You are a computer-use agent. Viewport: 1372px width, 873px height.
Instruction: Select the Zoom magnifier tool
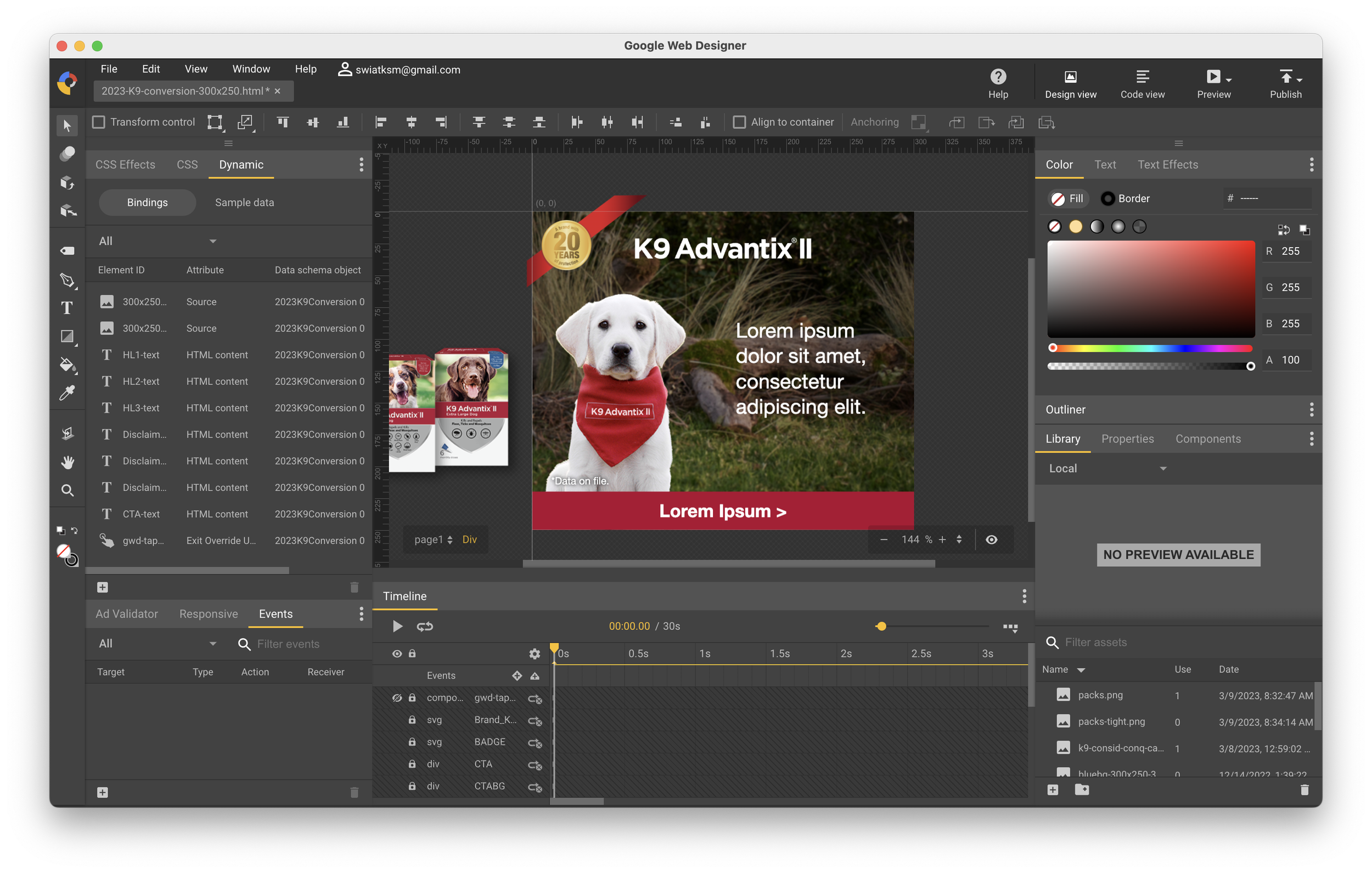click(66, 490)
